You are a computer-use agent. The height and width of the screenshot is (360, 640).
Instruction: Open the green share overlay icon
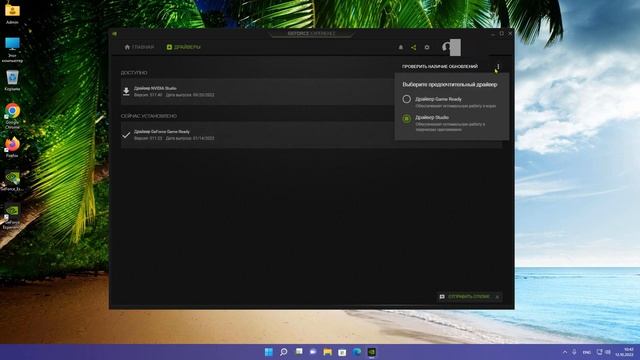point(413,47)
